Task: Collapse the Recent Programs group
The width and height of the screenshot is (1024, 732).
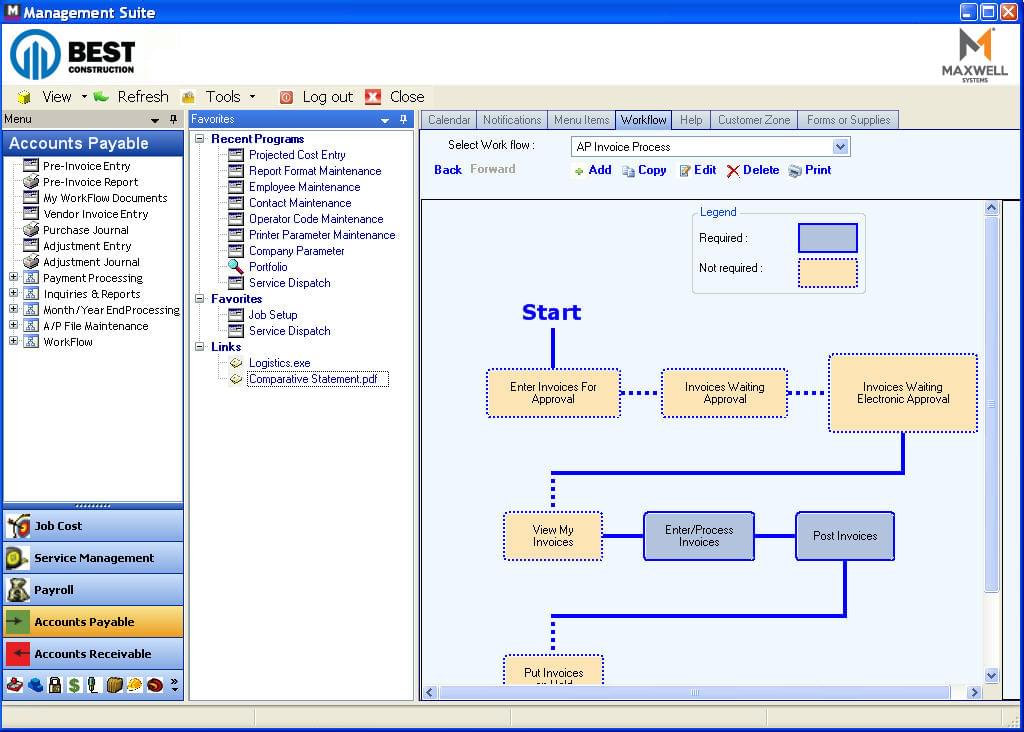Action: pos(200,138)
